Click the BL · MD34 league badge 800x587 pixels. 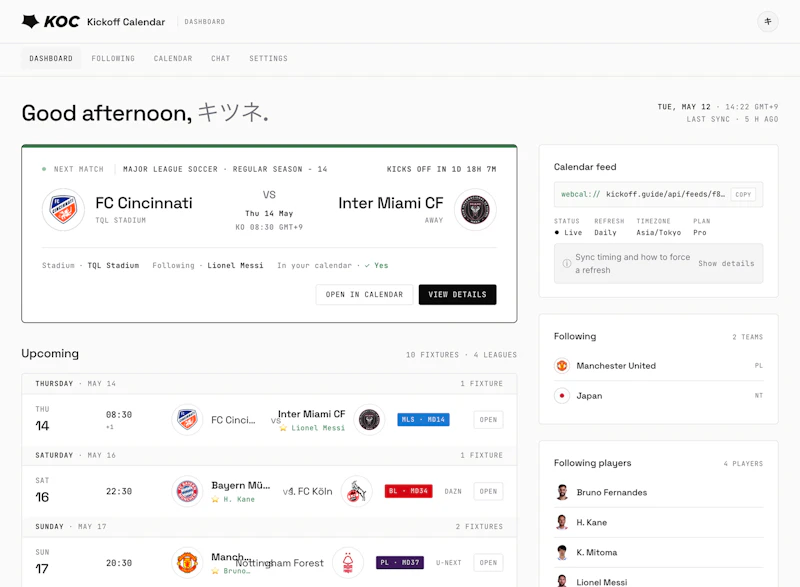[409, 491]
